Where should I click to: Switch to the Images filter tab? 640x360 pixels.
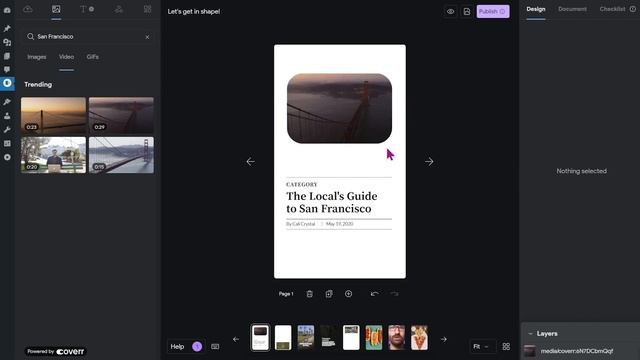click(x=37, y=57)
